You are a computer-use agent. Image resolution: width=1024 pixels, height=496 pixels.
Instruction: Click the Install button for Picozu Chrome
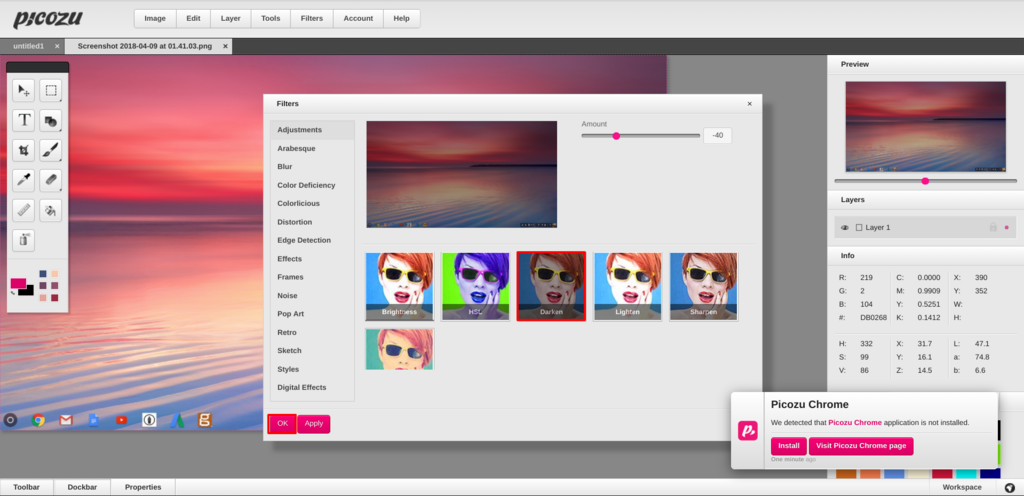pyautogui.click(x=789, y=446)
